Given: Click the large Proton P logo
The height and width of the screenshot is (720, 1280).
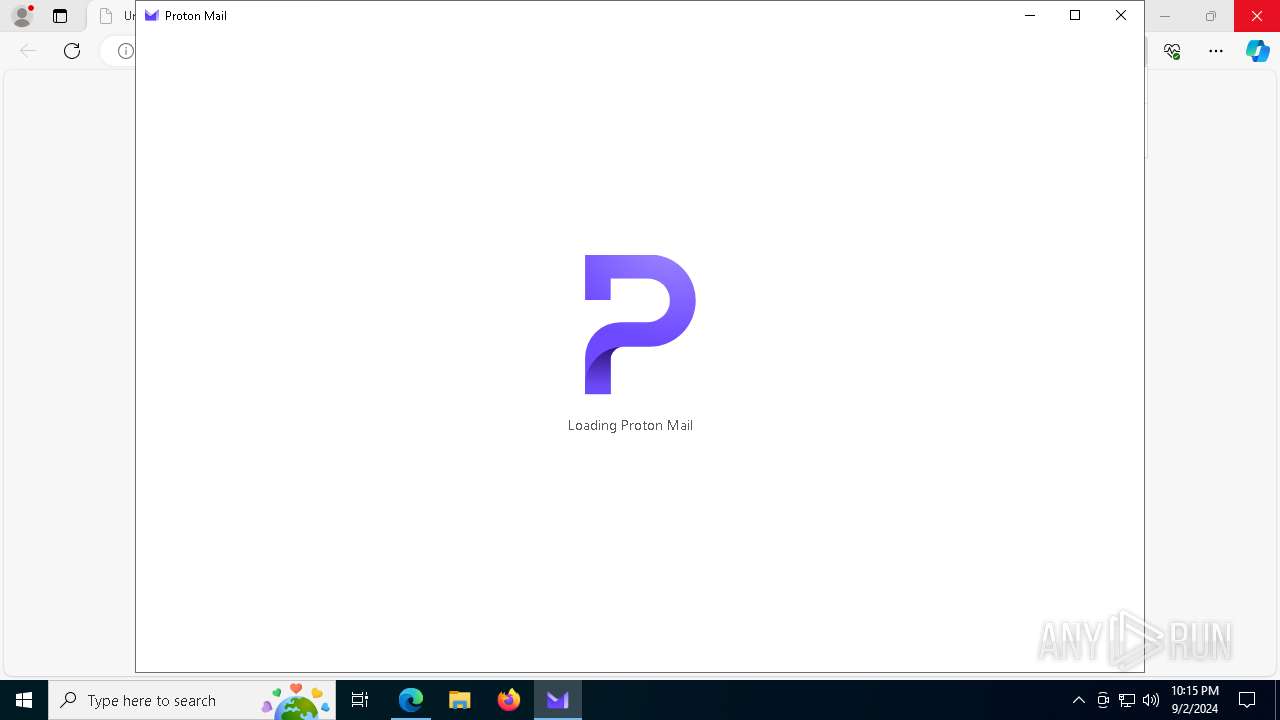Looking at the screenshot, I should [640, 324].
